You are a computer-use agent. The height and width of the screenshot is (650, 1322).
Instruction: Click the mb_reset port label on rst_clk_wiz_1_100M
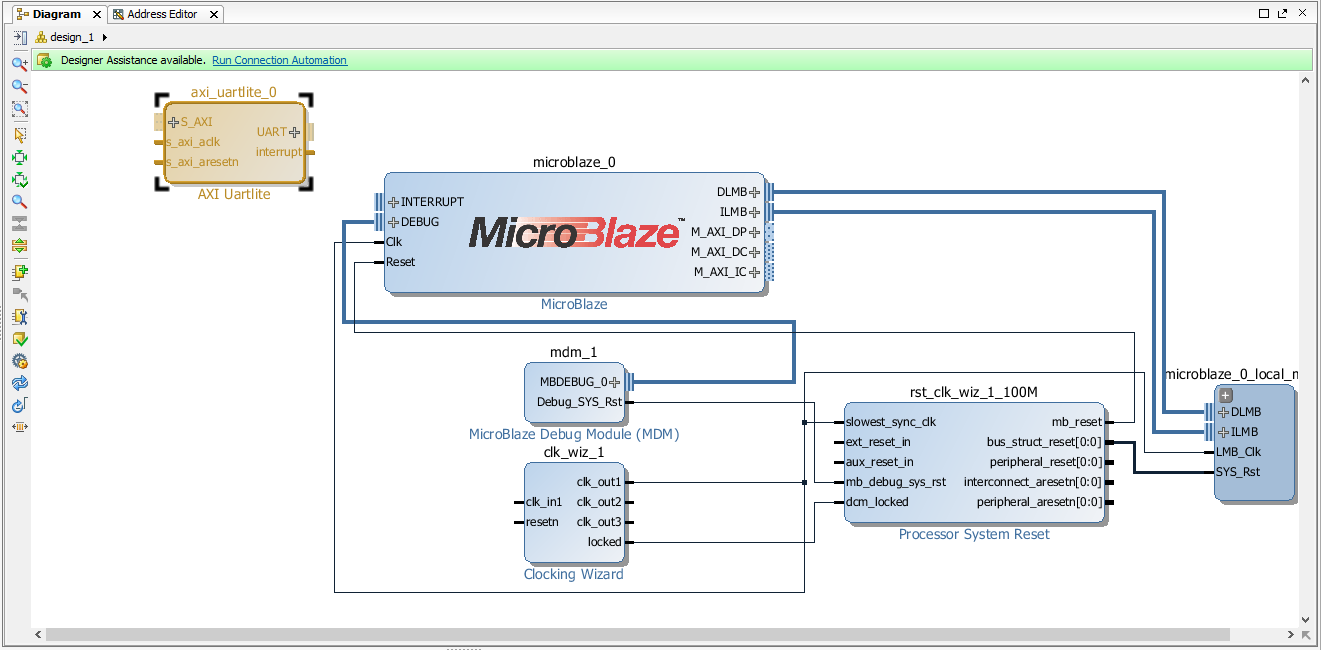pos(1077,422)
